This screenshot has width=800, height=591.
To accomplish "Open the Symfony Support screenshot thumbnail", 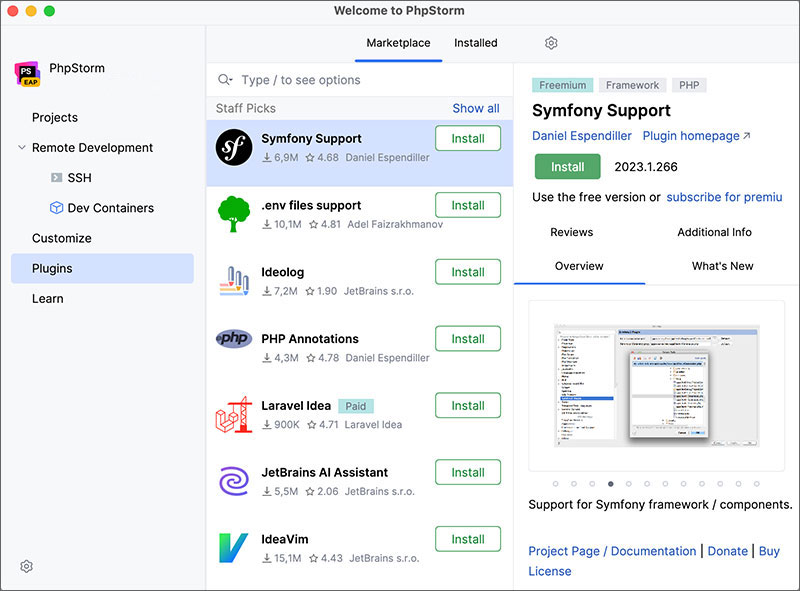I will coord(657,385).
